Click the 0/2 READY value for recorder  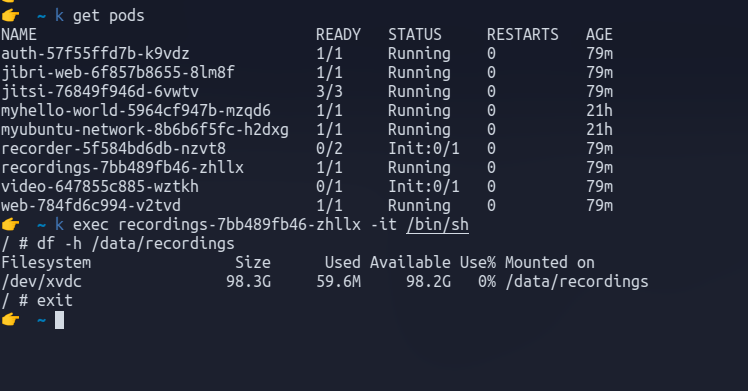(x=329, y=148)
